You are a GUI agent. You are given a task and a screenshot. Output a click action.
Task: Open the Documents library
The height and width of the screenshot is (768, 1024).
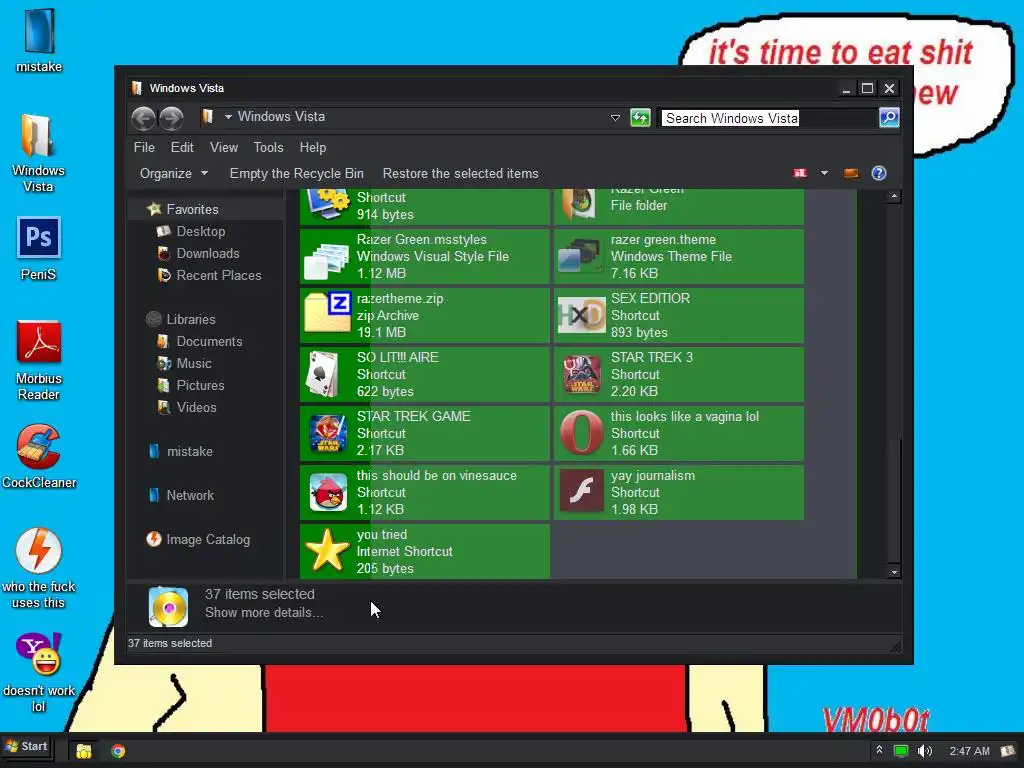209,342
